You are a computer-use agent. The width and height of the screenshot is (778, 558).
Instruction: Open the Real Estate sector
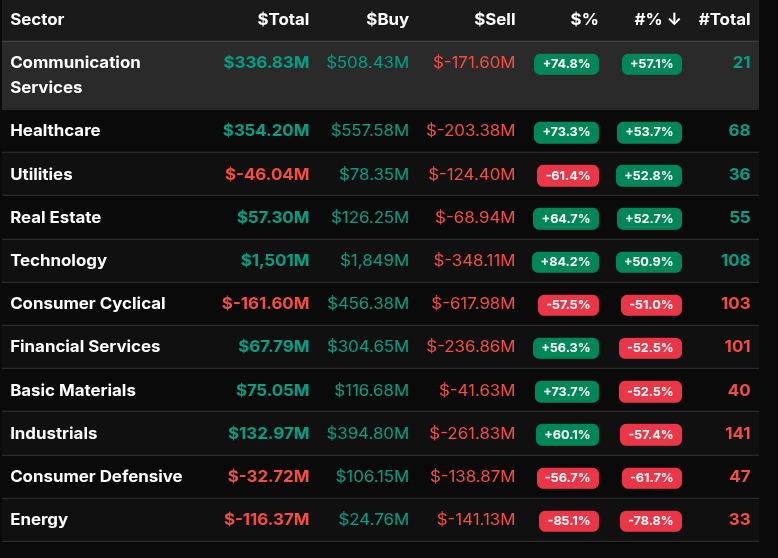pyautogui.click(x=55, y=217)
